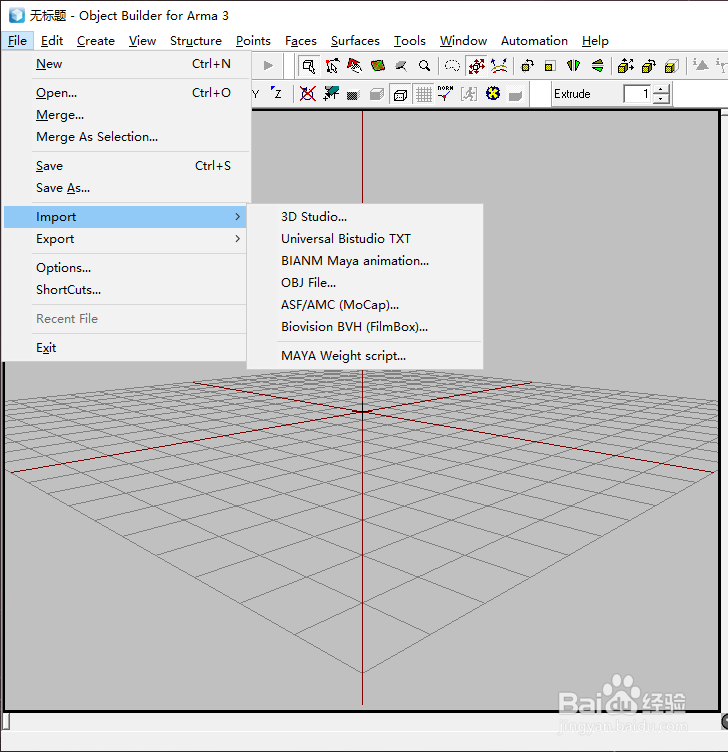Select Merge As Selection... entry
The height and width of the screenshot is (752, 728).
(127, 137)
